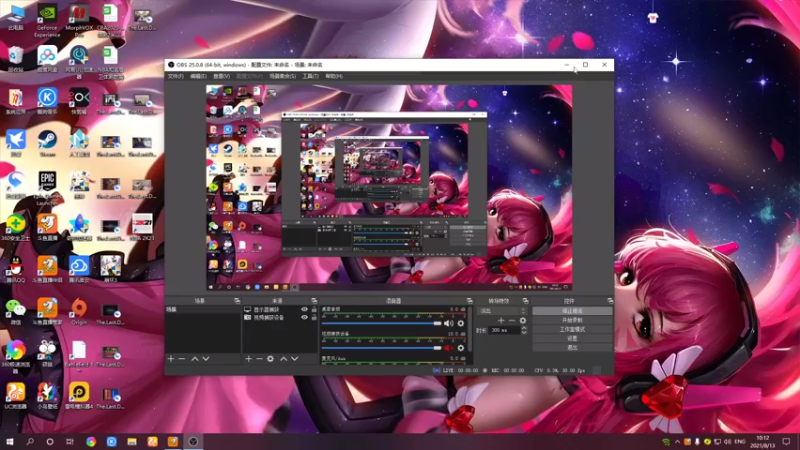Toggle visibility of Video Capture Device source
The width and height of the screenshot is (800, 450).
click(x=304, y=317)
